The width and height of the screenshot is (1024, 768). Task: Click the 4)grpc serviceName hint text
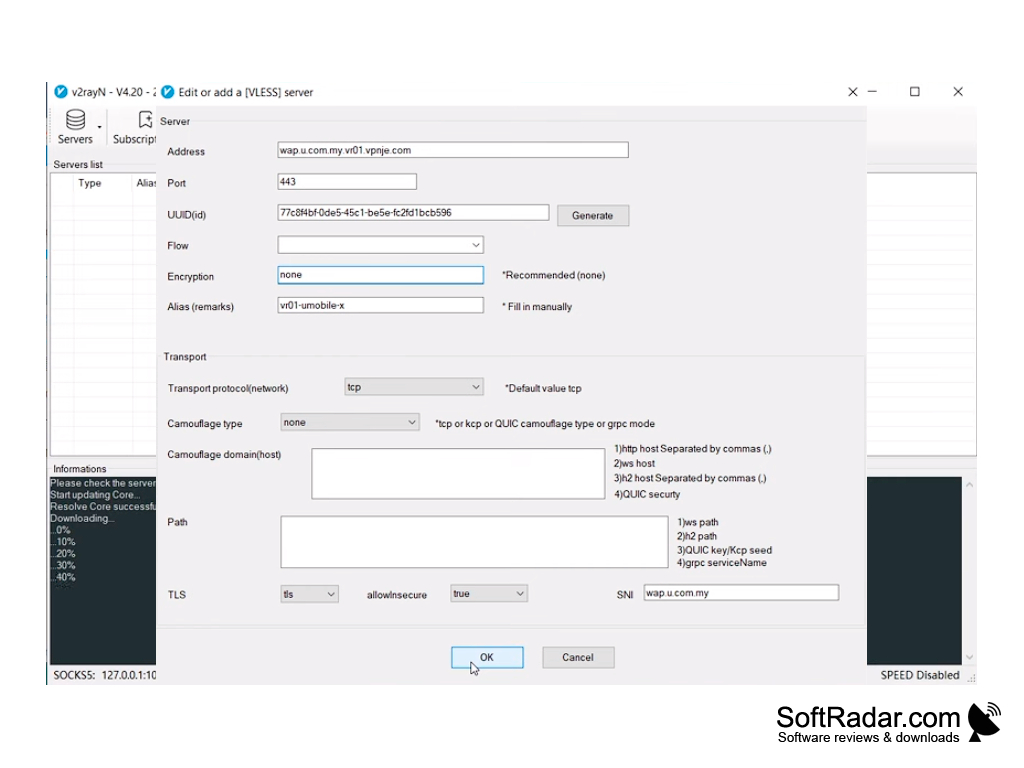point(722,562)
